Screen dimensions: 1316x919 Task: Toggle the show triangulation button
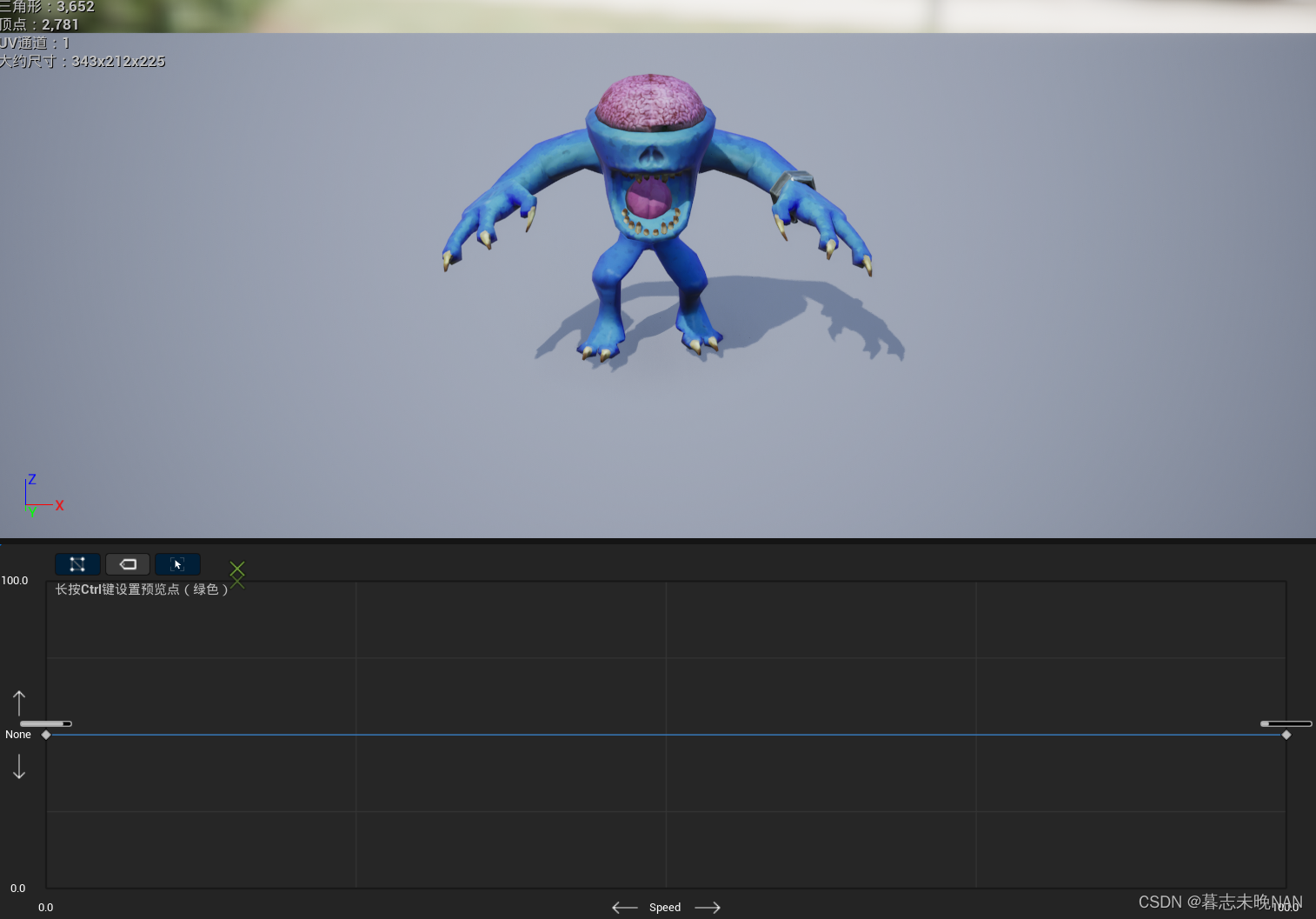click(77, 564)
